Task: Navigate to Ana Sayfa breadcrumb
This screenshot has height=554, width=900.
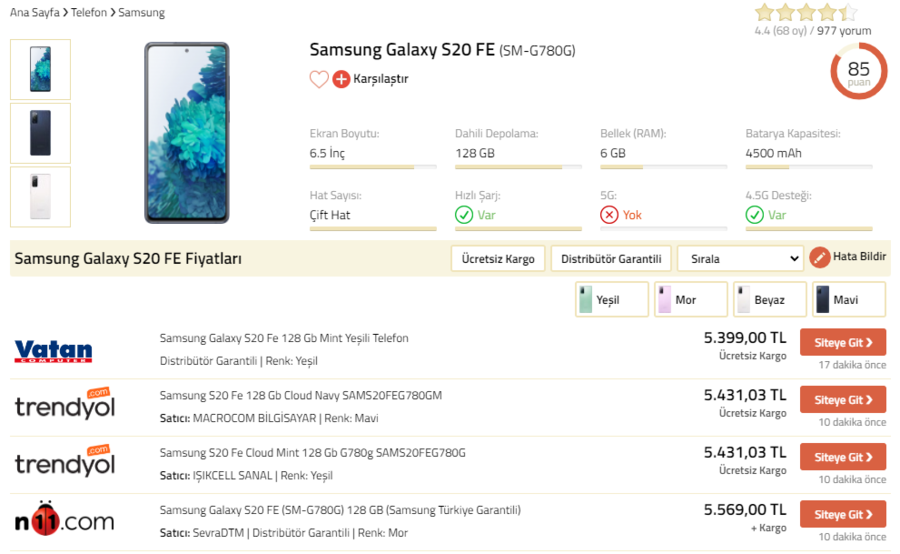Action: pos(33,13)
